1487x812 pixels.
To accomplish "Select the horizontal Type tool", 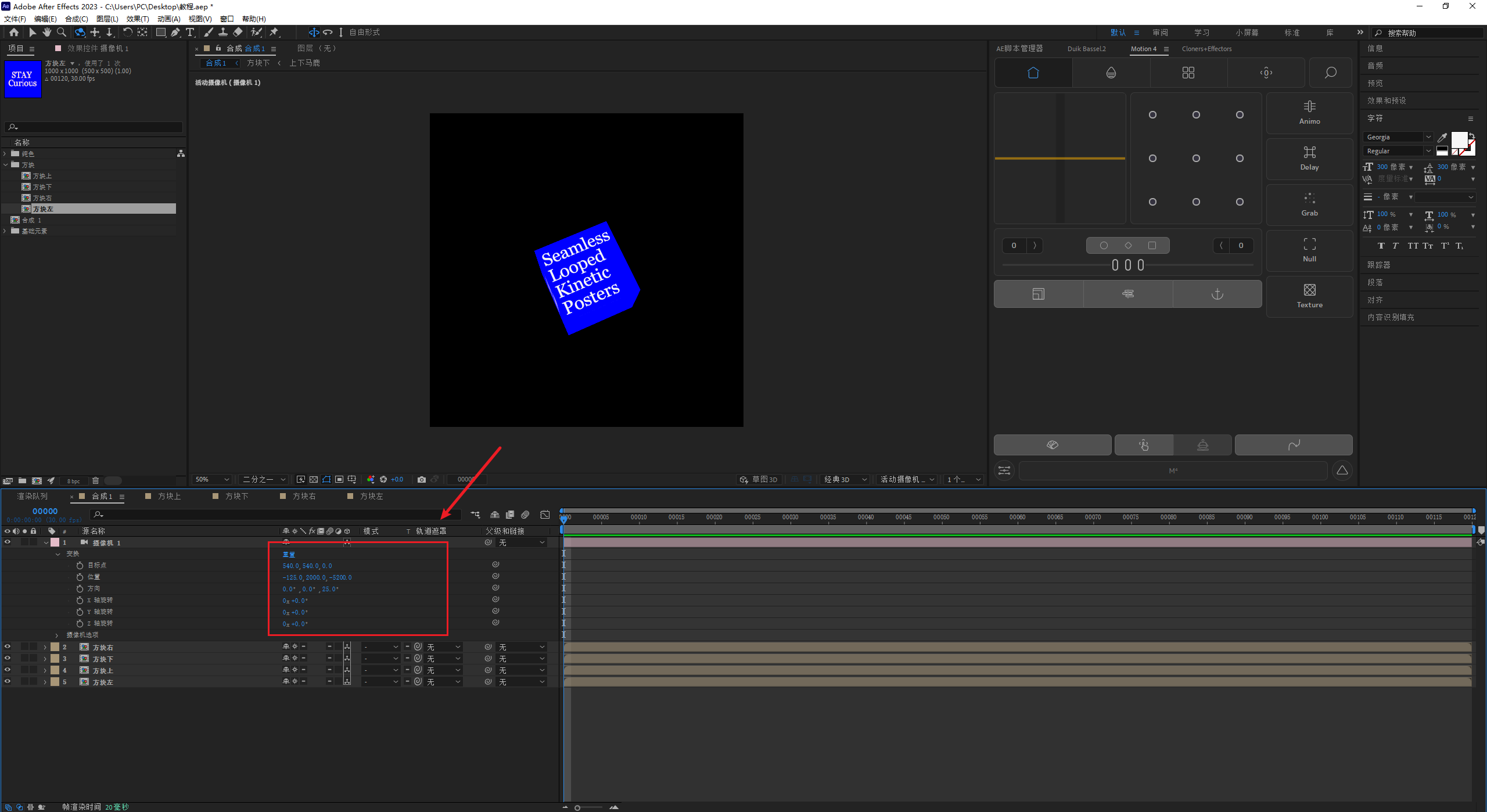I will tap(190, 33).
